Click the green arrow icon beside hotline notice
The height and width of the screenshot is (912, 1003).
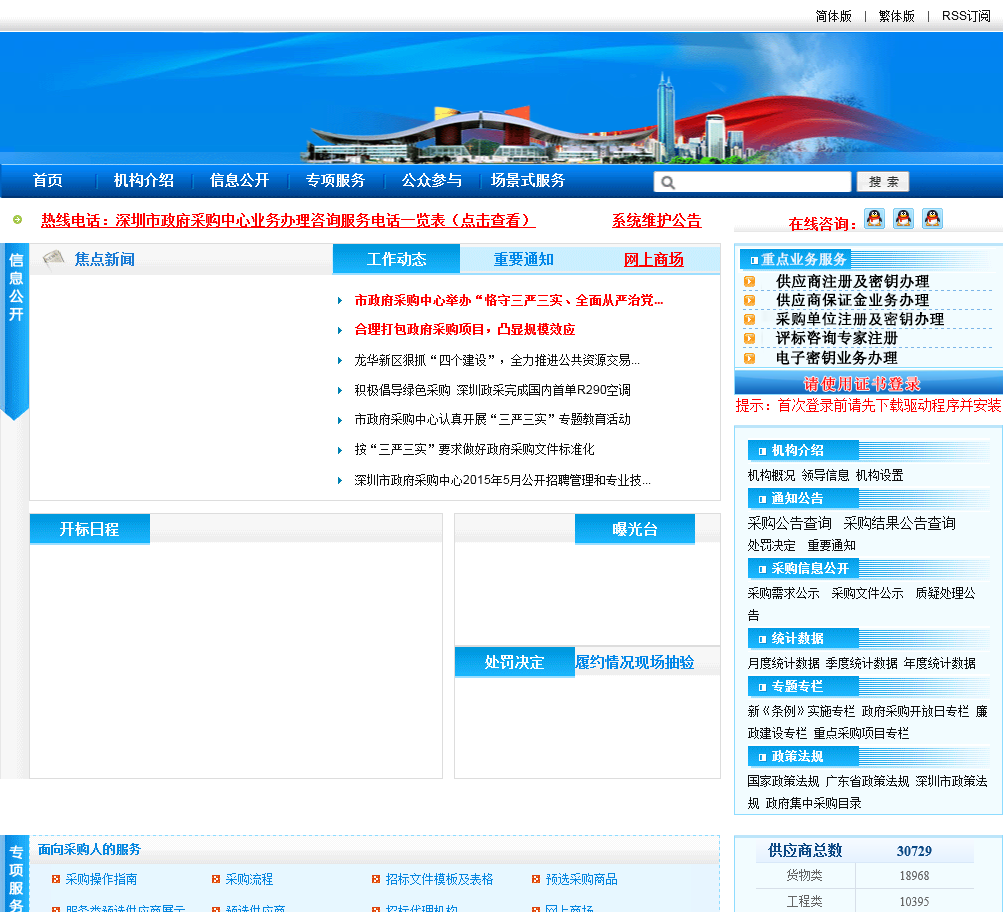coord(18,219)
